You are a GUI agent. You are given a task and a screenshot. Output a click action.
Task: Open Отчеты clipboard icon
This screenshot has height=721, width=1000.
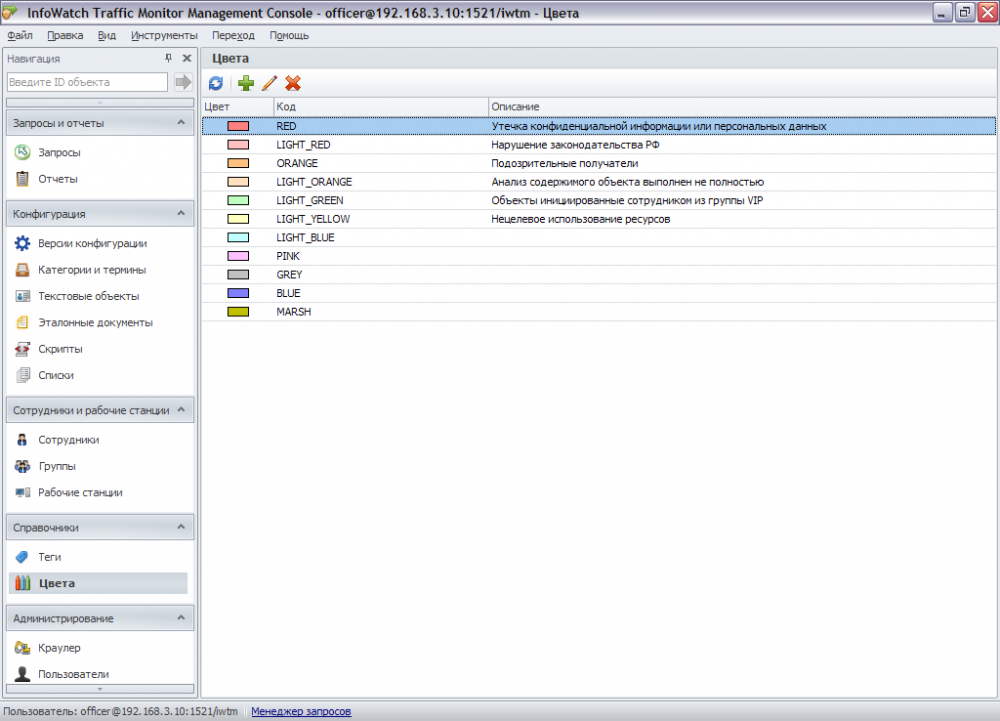click(22, 178)
